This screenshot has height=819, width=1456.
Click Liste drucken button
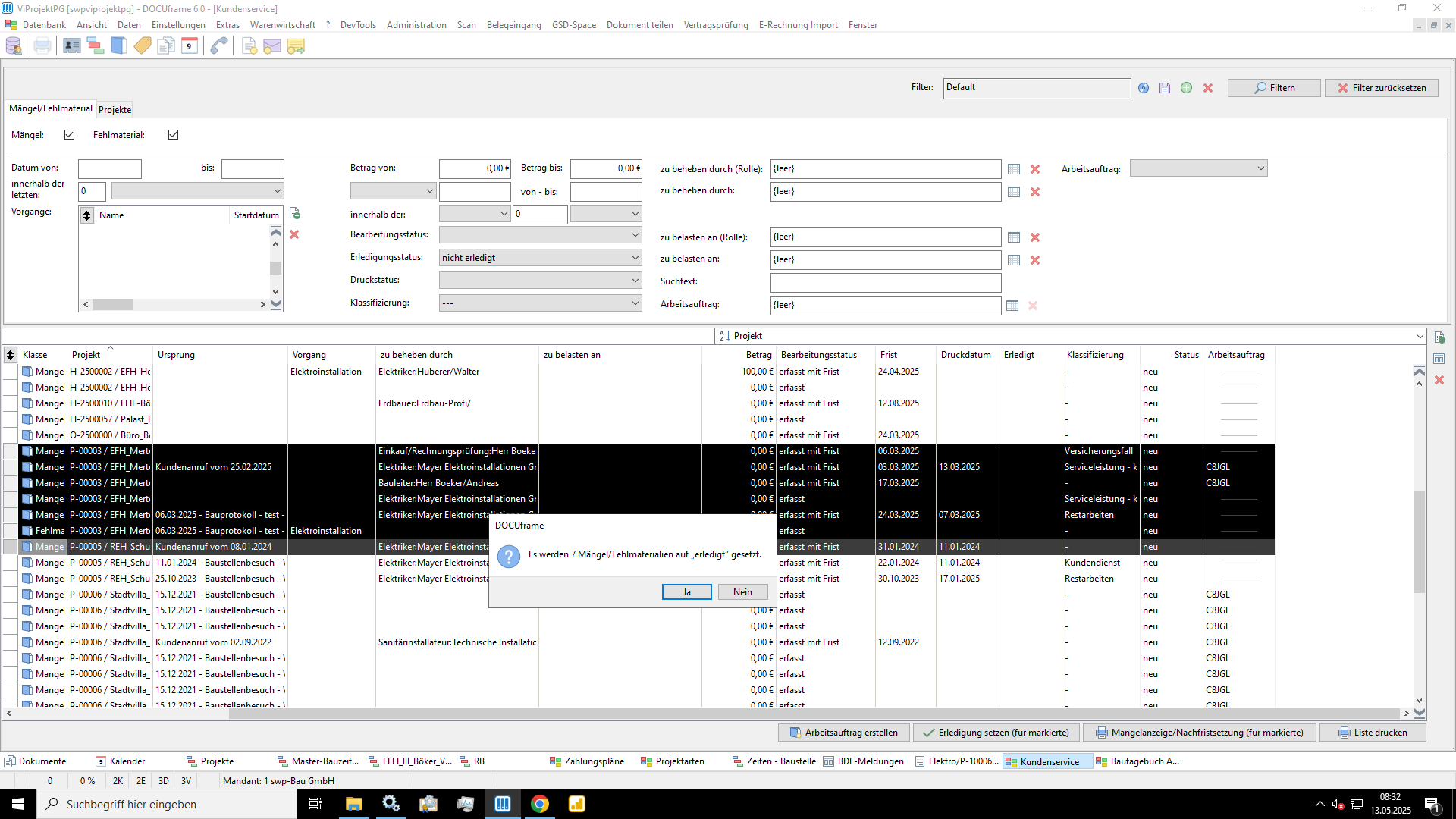tap(1373, 733)
